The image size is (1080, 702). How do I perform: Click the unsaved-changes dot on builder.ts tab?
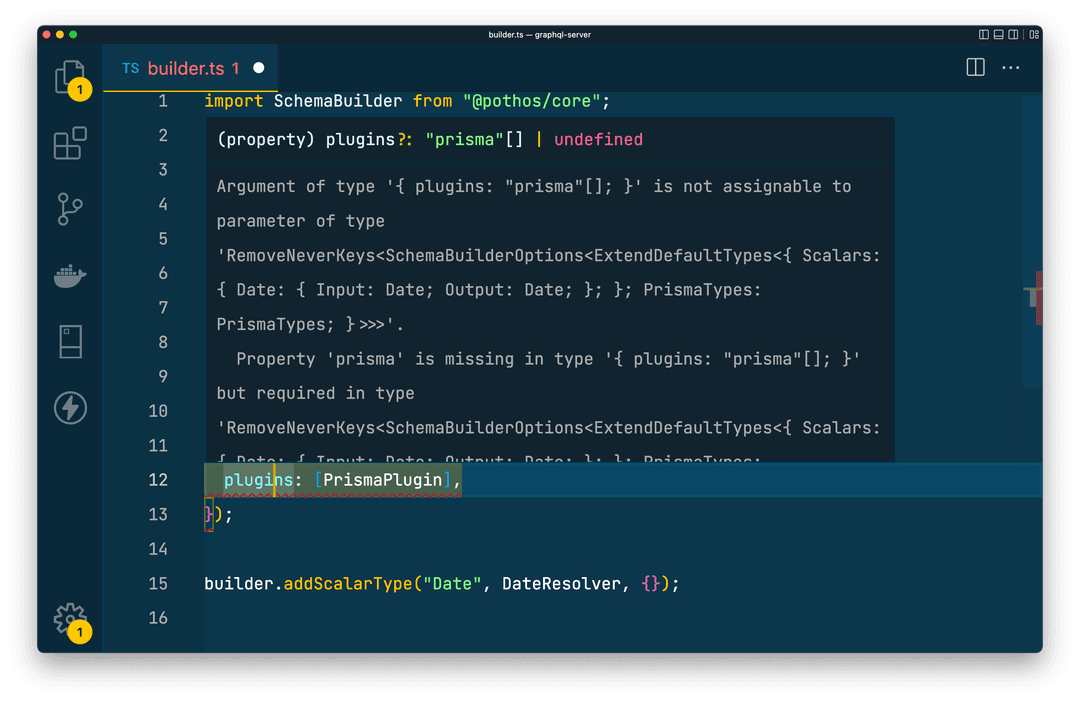pyautogui.click(x=258, y=68)
